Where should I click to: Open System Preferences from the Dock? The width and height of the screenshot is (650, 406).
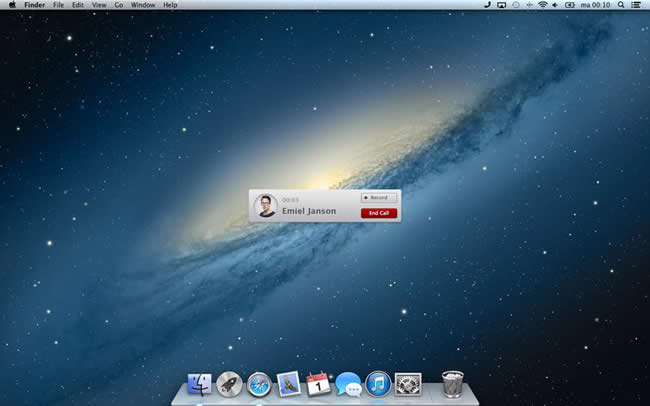[x=408, y=384]
